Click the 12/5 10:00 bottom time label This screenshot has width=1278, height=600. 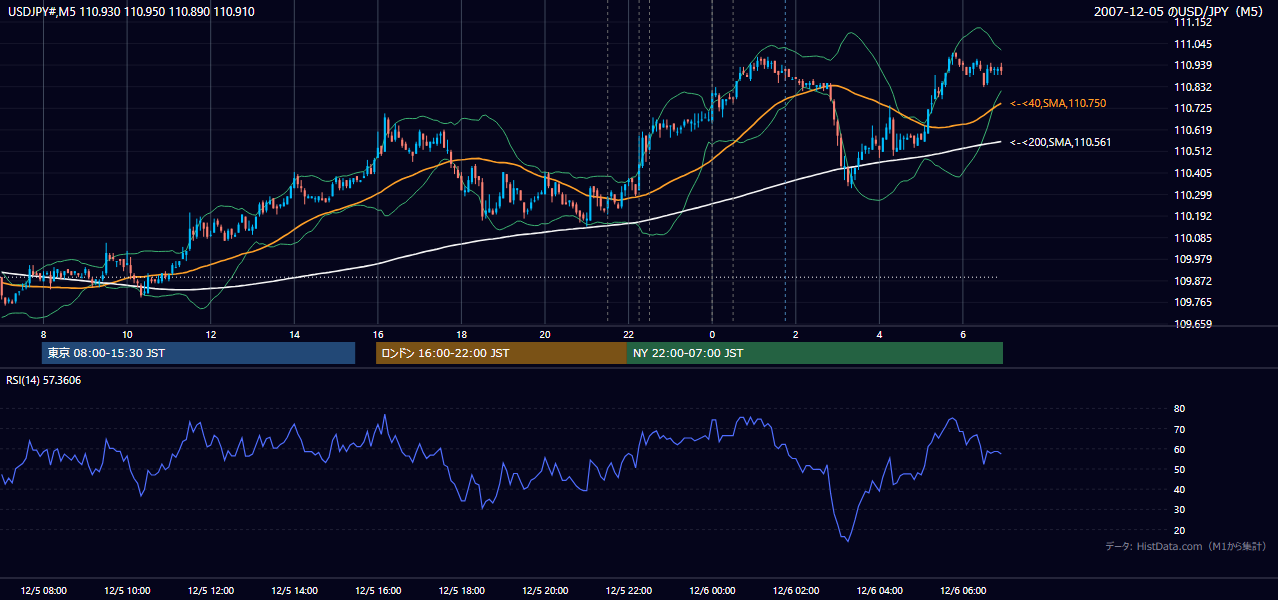coord(127,591)
